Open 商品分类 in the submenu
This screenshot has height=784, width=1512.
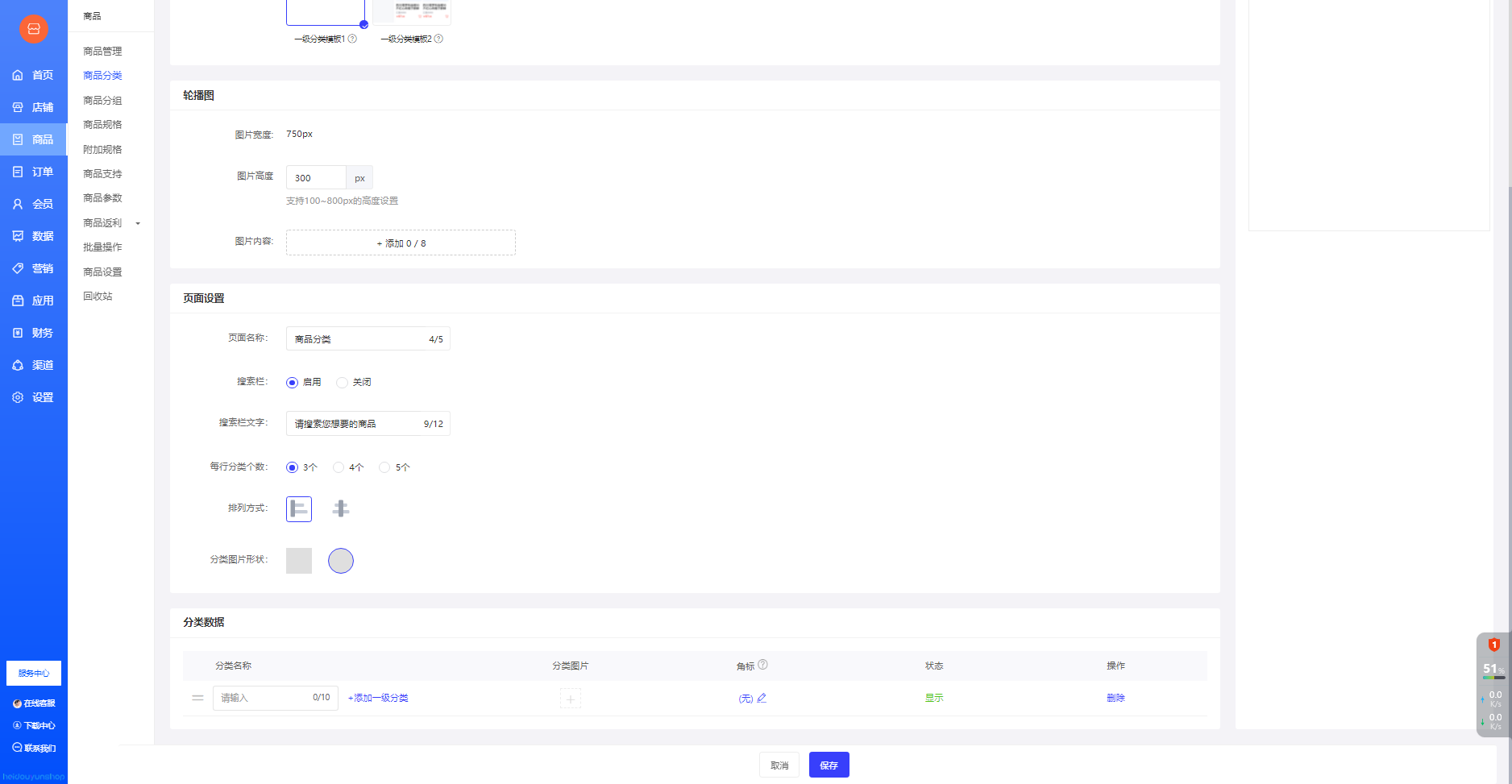pos(102,75)
